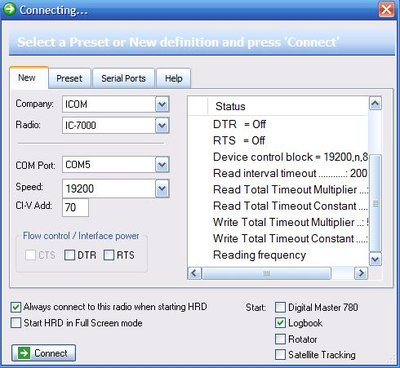
Task: Check the Rotator start option
Action: 280,339
